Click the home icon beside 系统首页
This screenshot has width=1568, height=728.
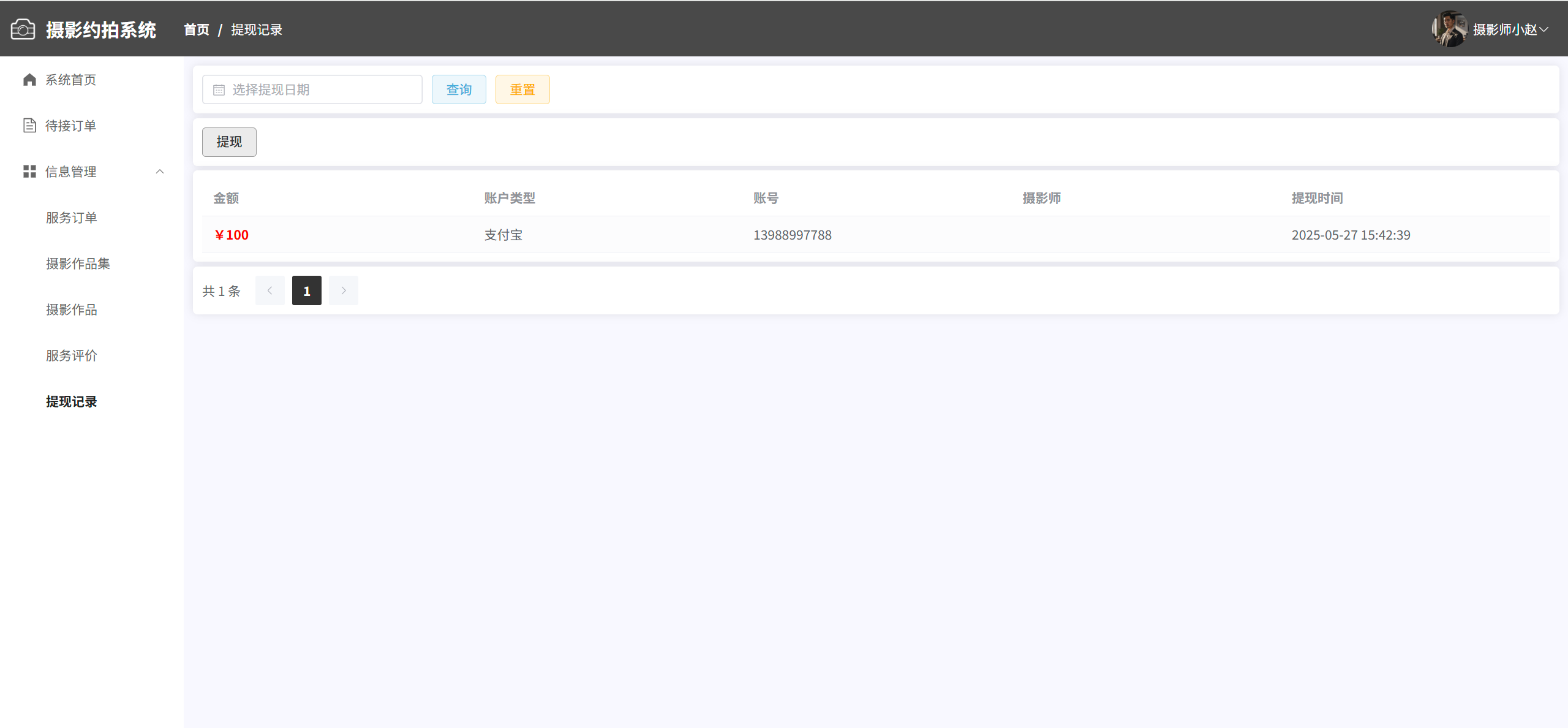[x=29, y=80]
